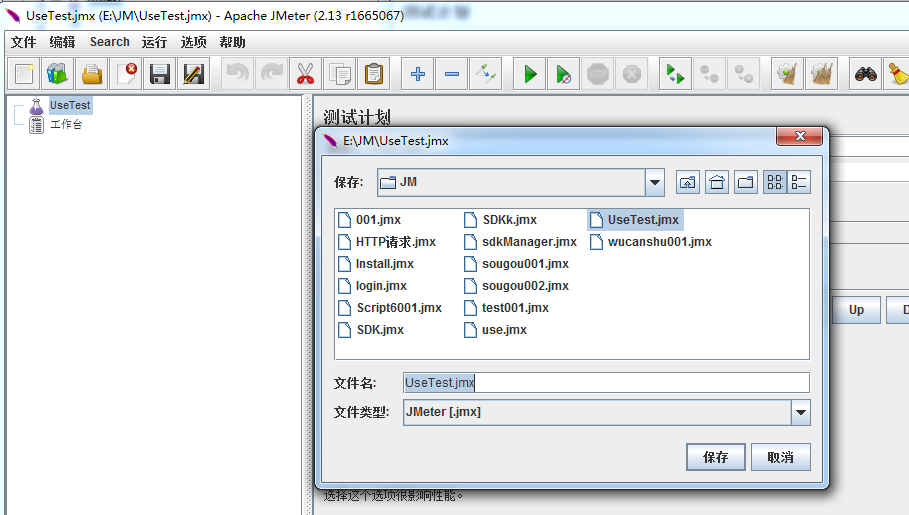The width and height of the screenshot is (909, 515).
Task: Open the 选项 menu
Action: tap(193, 42)
